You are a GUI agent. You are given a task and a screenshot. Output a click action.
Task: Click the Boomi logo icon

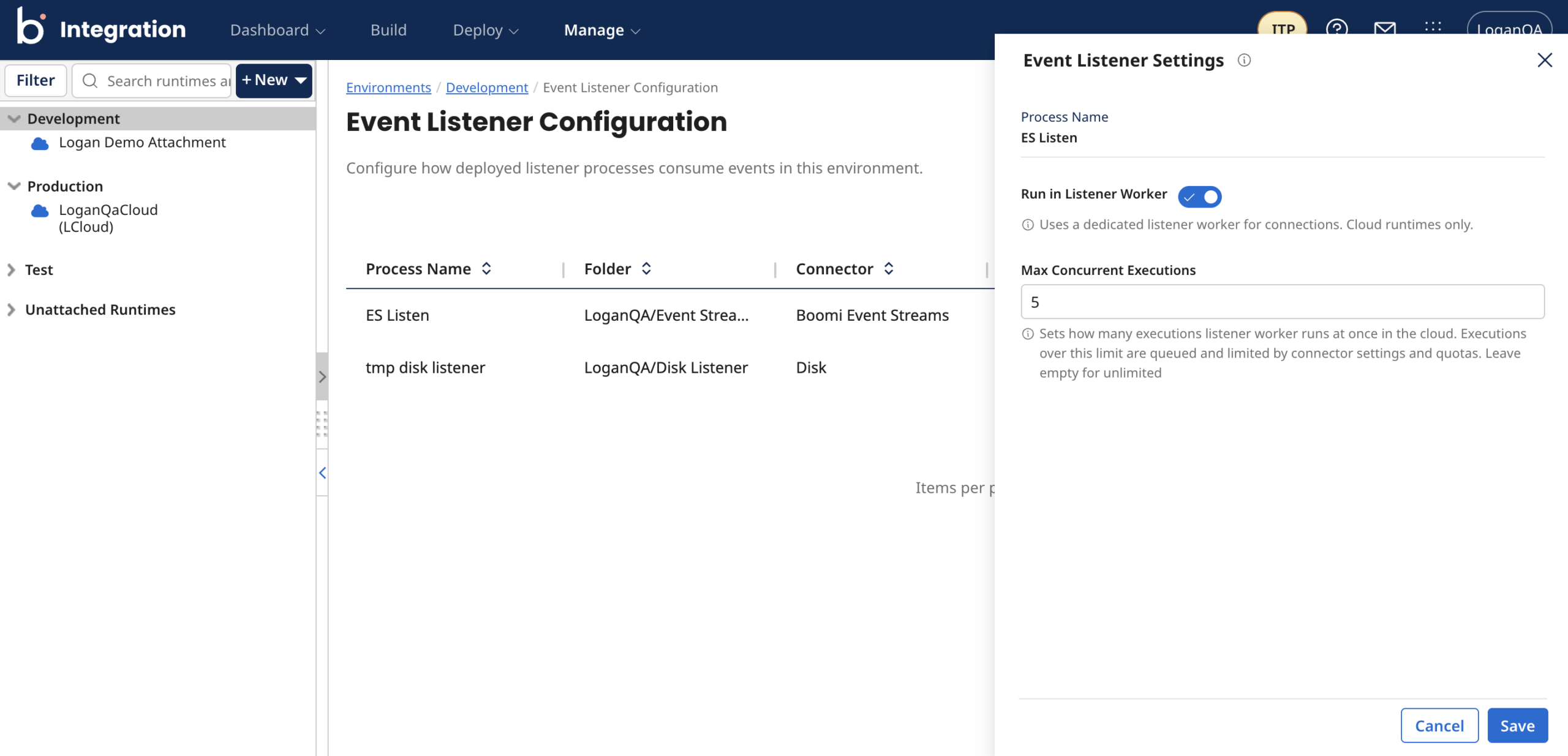(x=31, y=26)
